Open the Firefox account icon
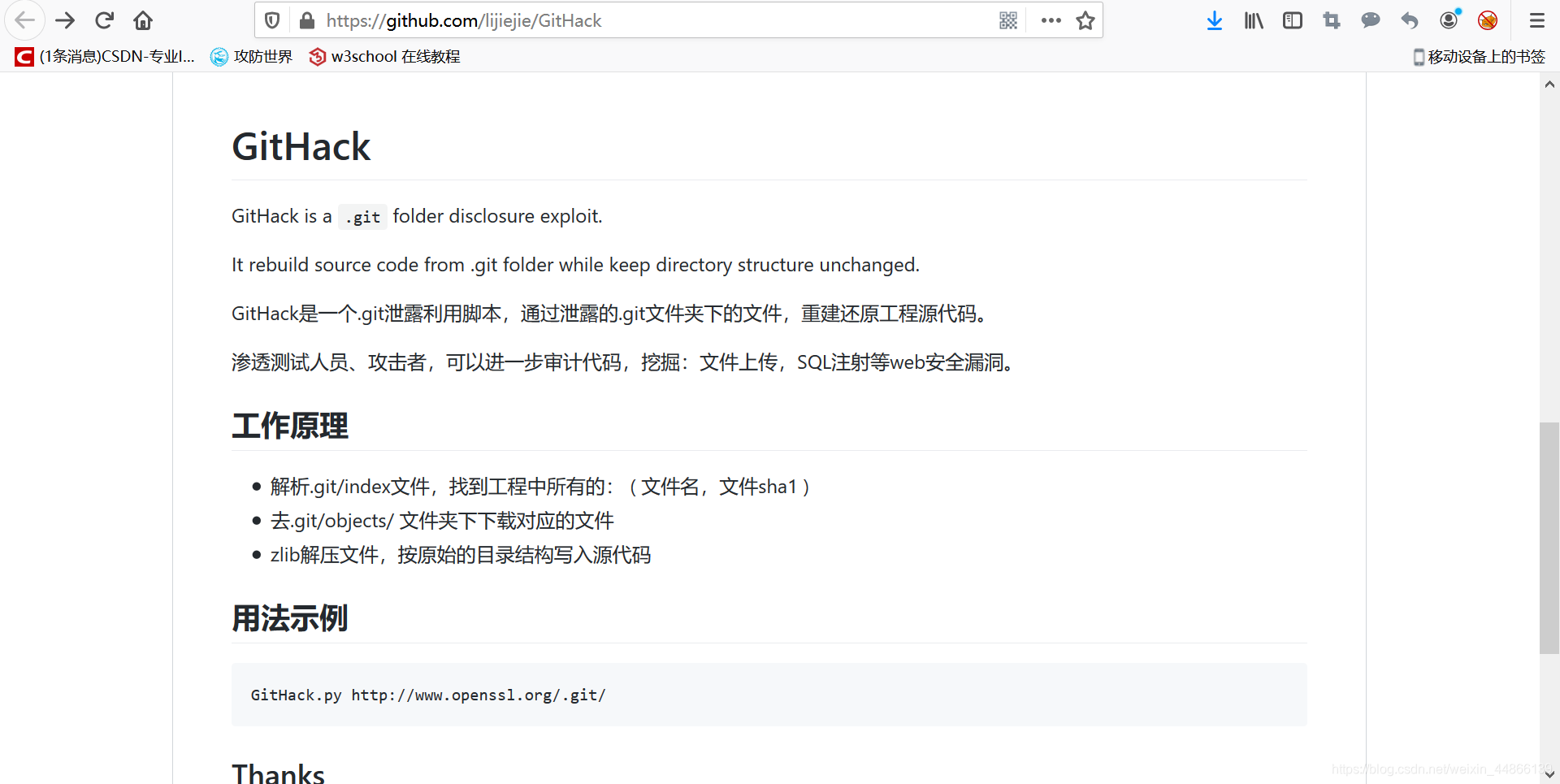 pyautogui.click(x=1449, y=20)
